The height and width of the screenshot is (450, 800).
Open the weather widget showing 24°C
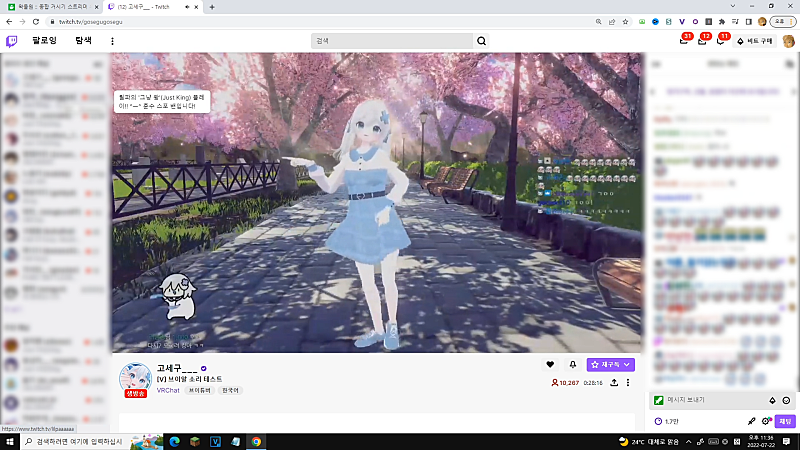coord(648,442)
